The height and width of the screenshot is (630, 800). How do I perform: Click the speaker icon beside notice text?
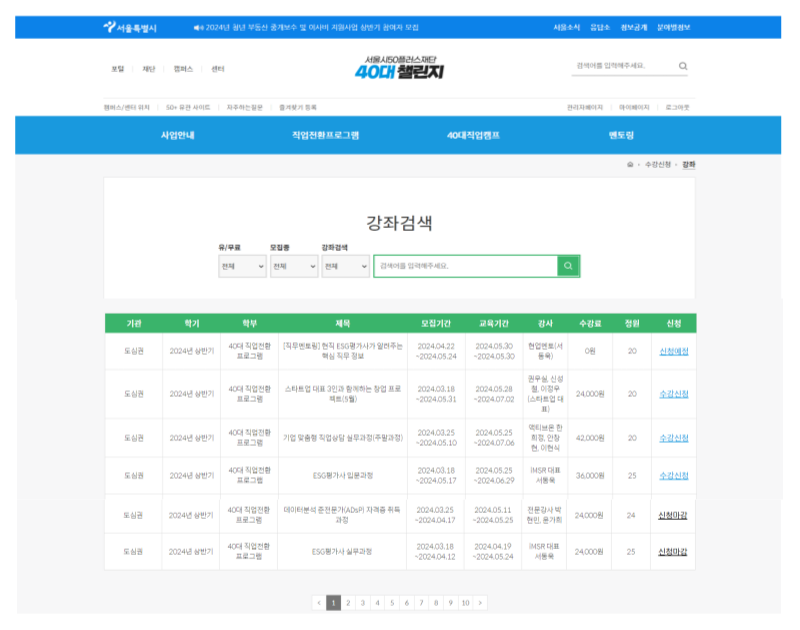[x=198, y=27]
